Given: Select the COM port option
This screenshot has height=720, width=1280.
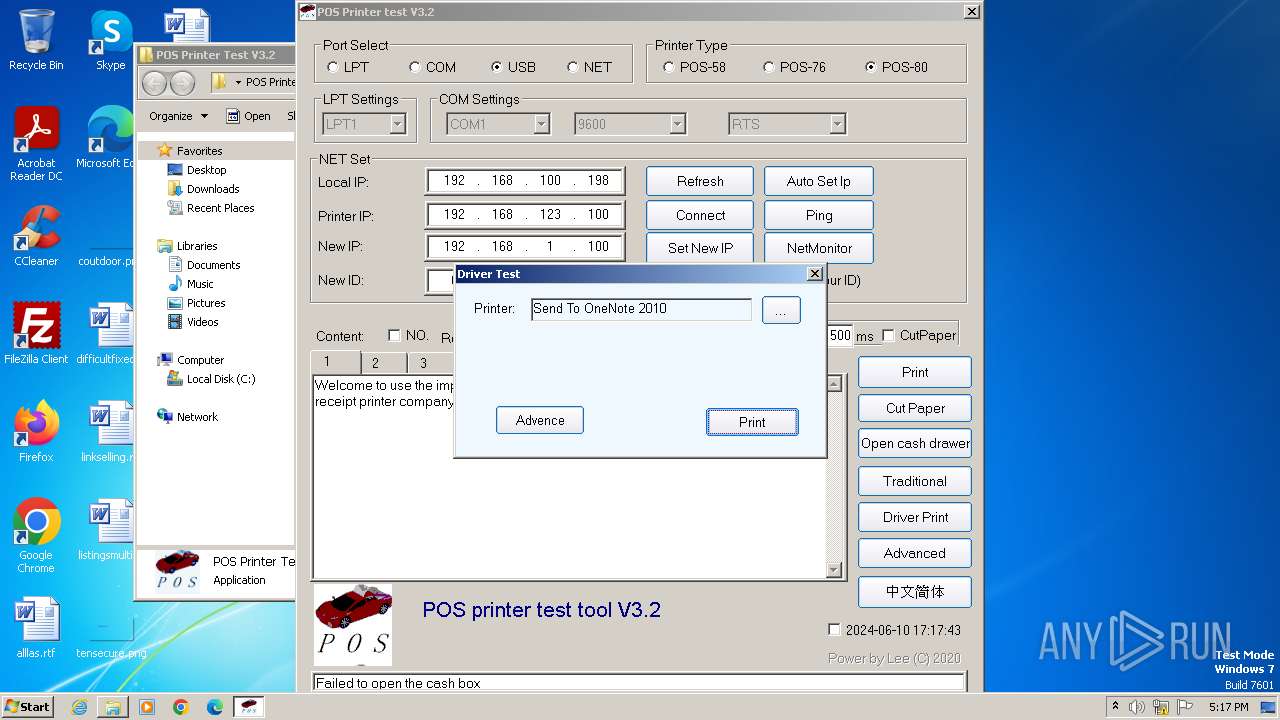Looking at the screenshot, I should 415,67.
